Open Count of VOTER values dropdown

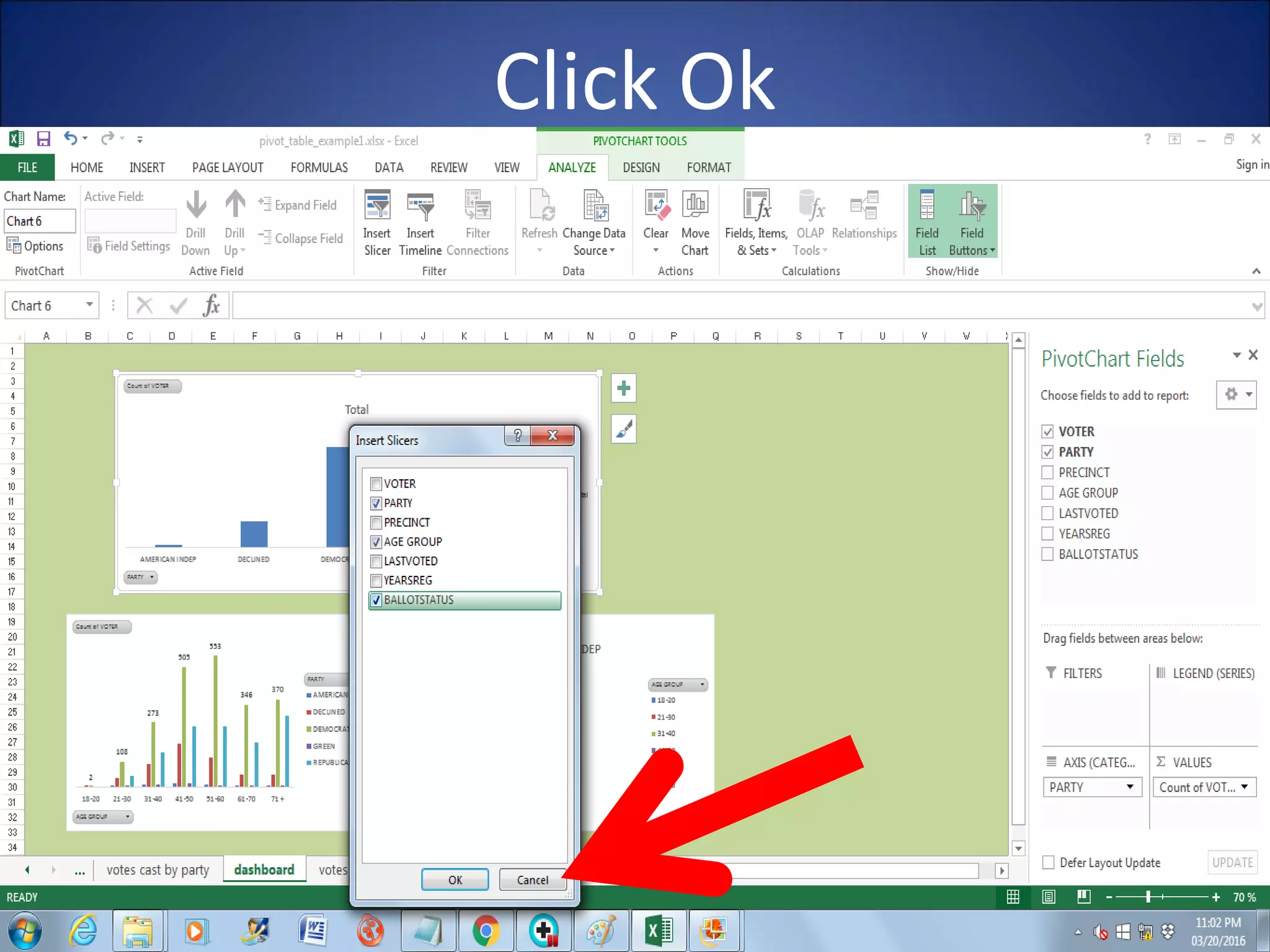pyautogui.click(x=1245, y=787)
